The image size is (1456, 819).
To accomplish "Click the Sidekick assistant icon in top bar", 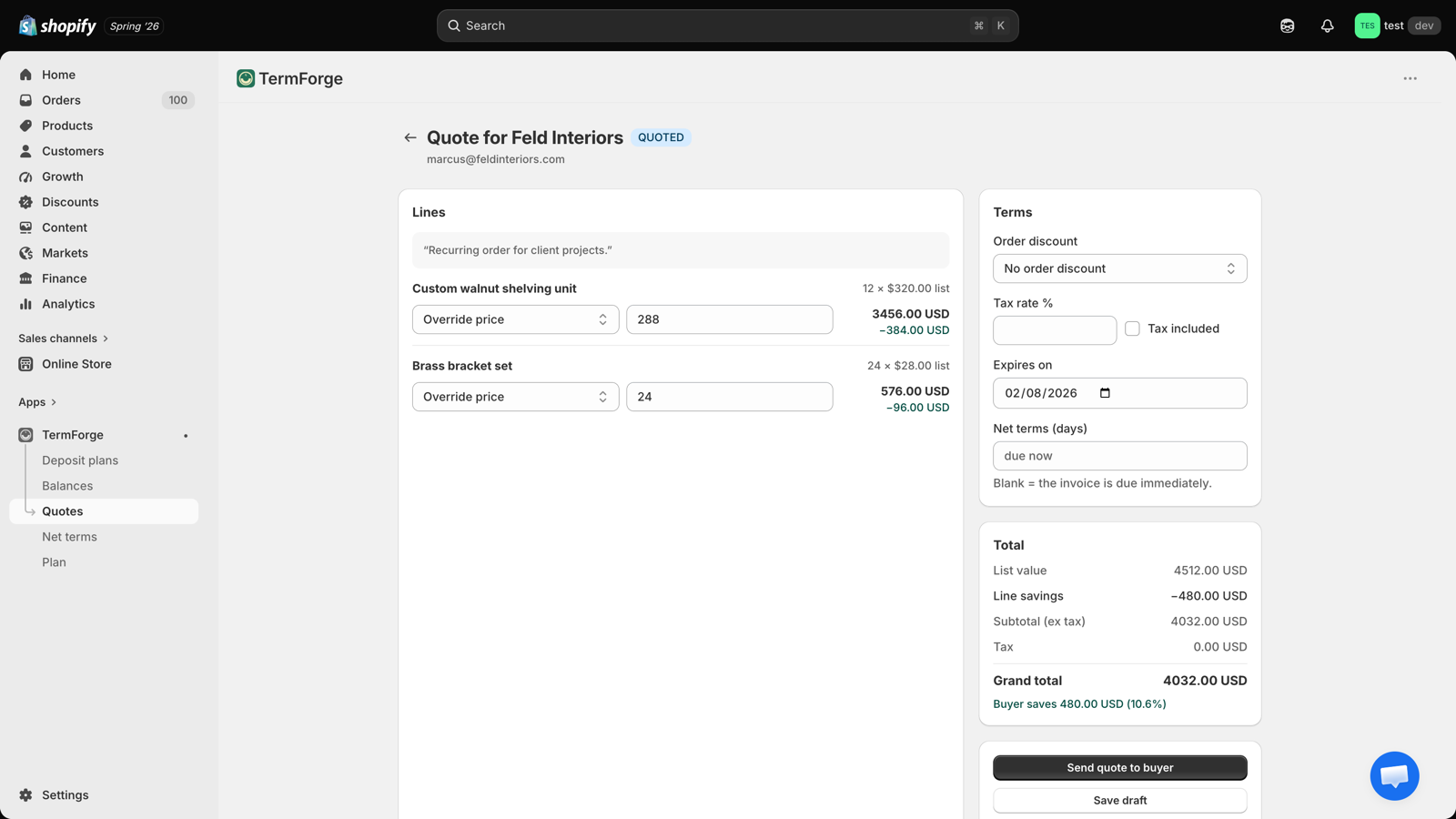I will click(1287, 25).
